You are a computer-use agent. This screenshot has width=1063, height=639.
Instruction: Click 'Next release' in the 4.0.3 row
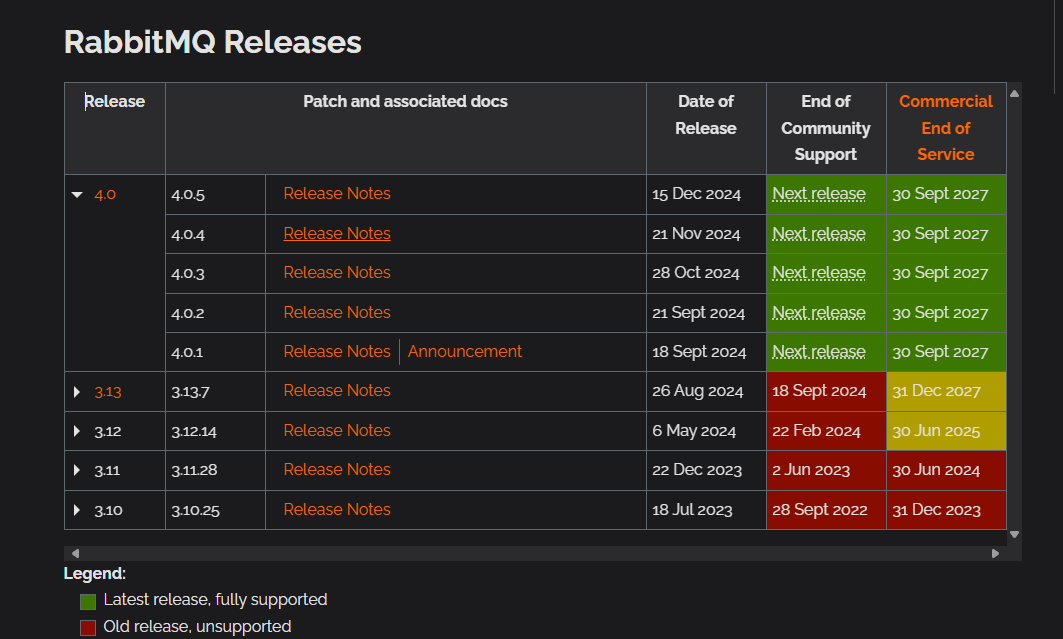pyautogui.click(x=819, y=272)
